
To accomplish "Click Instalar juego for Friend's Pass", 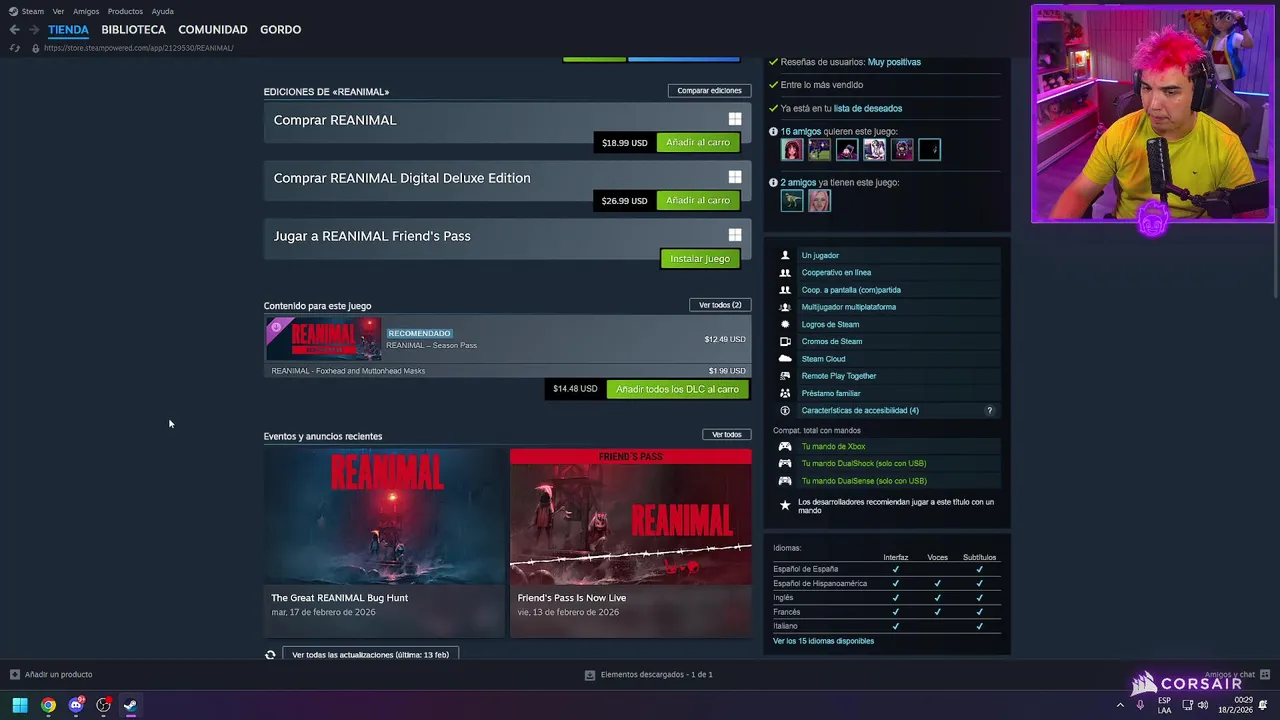I will click(x=700, y=259).
